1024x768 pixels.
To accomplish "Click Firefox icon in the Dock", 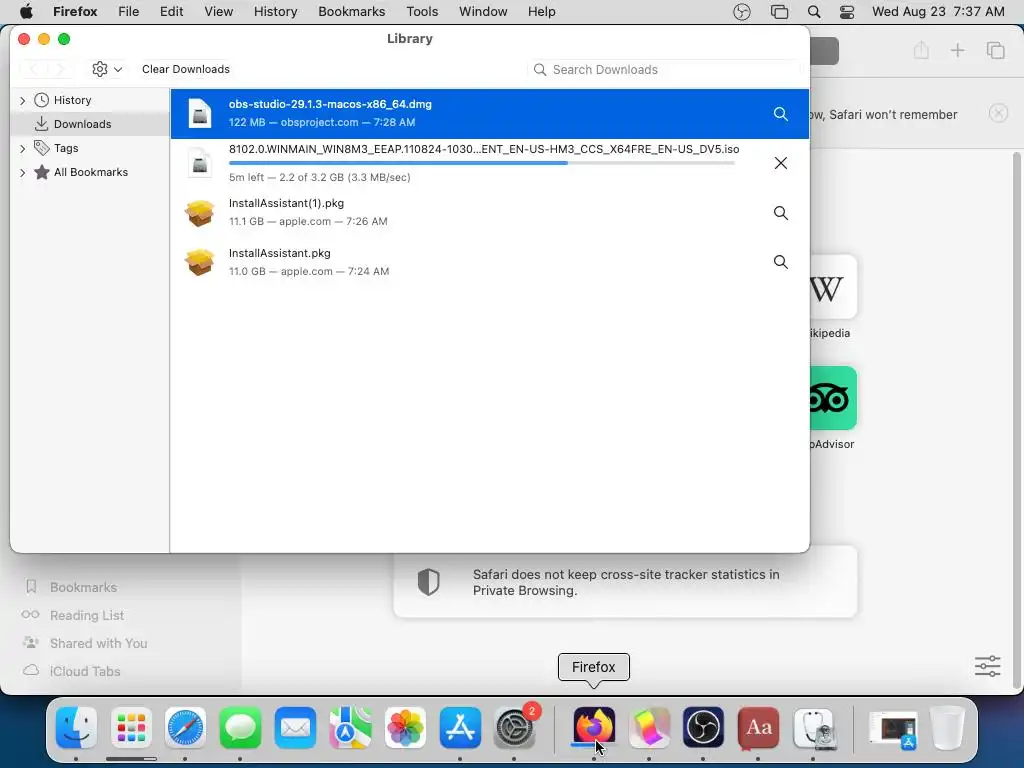I will pos(594,726).
